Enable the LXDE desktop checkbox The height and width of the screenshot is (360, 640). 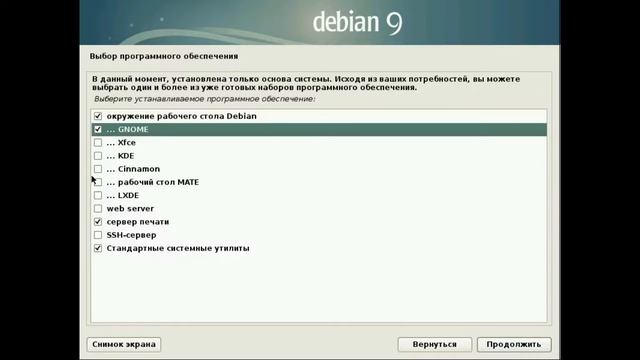pyautogui.click(x=98, y=196)
